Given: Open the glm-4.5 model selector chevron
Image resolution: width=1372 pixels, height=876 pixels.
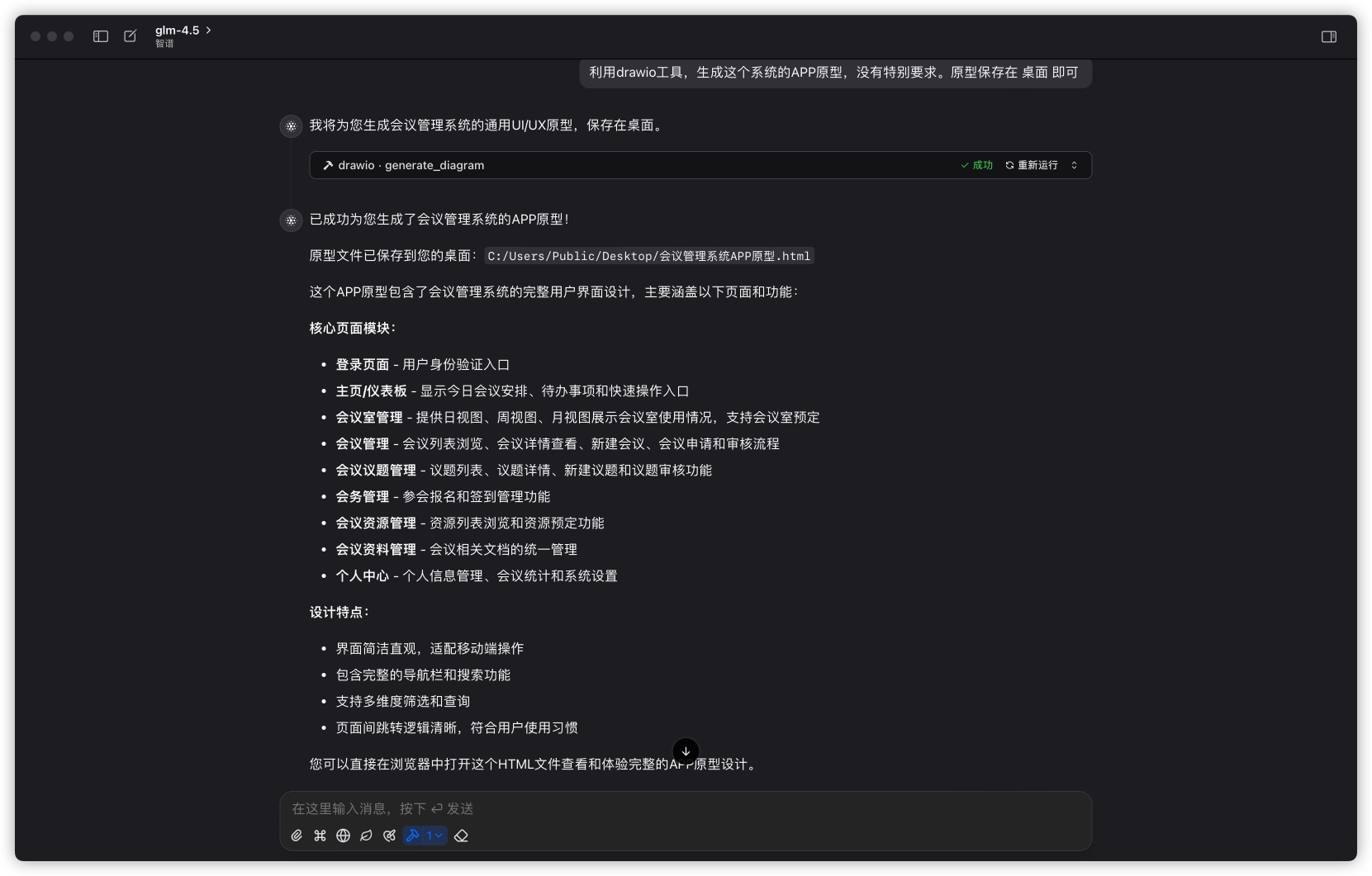Looking at the screenshot, I should [x=208, y=30].
